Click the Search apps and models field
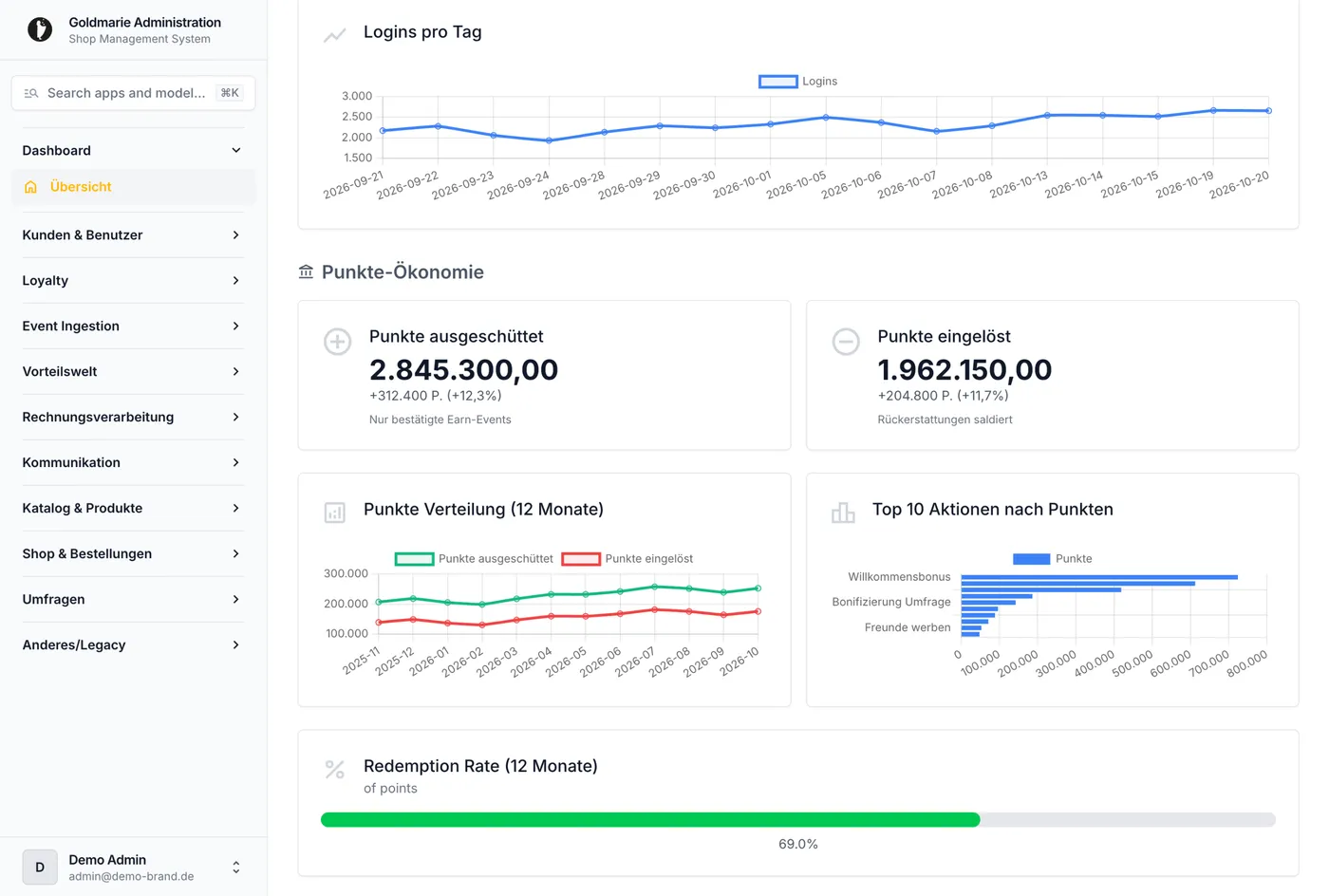The width and height of the screenshot is (1329, 896). [x=133, y=93]
